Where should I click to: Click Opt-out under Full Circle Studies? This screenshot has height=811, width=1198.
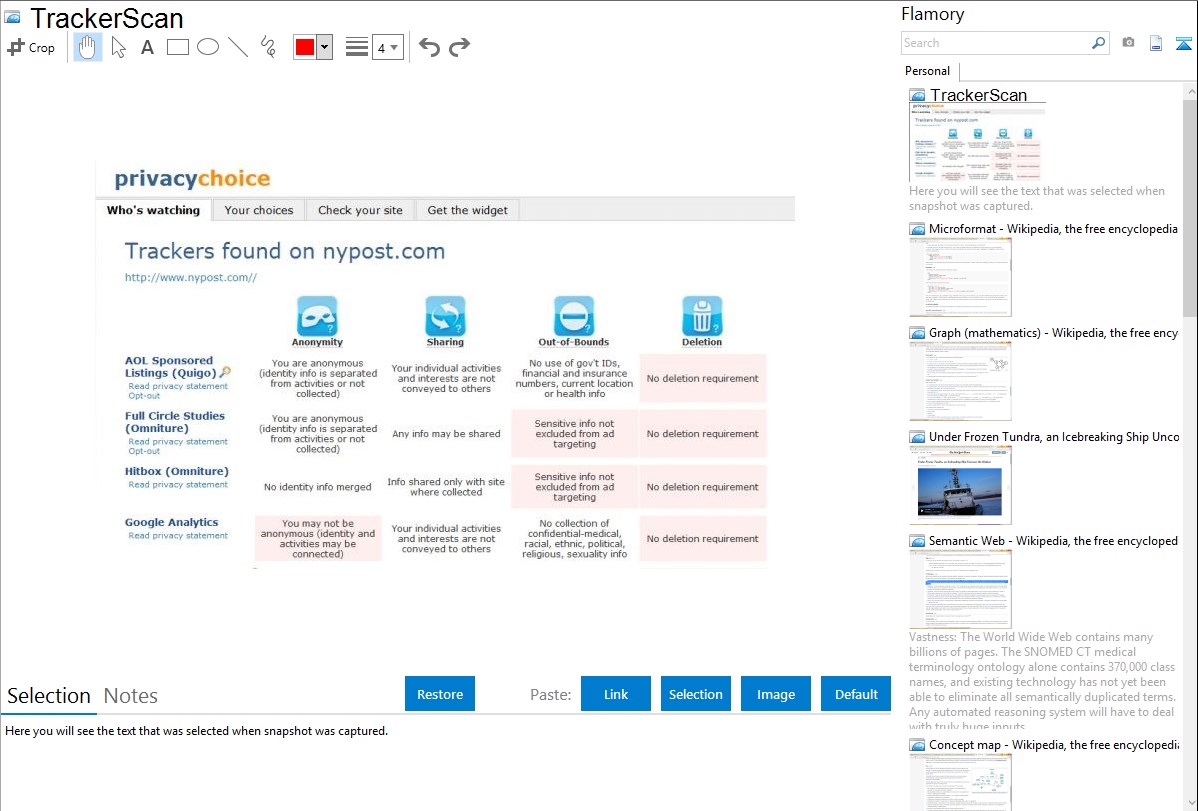pos(144,451)
